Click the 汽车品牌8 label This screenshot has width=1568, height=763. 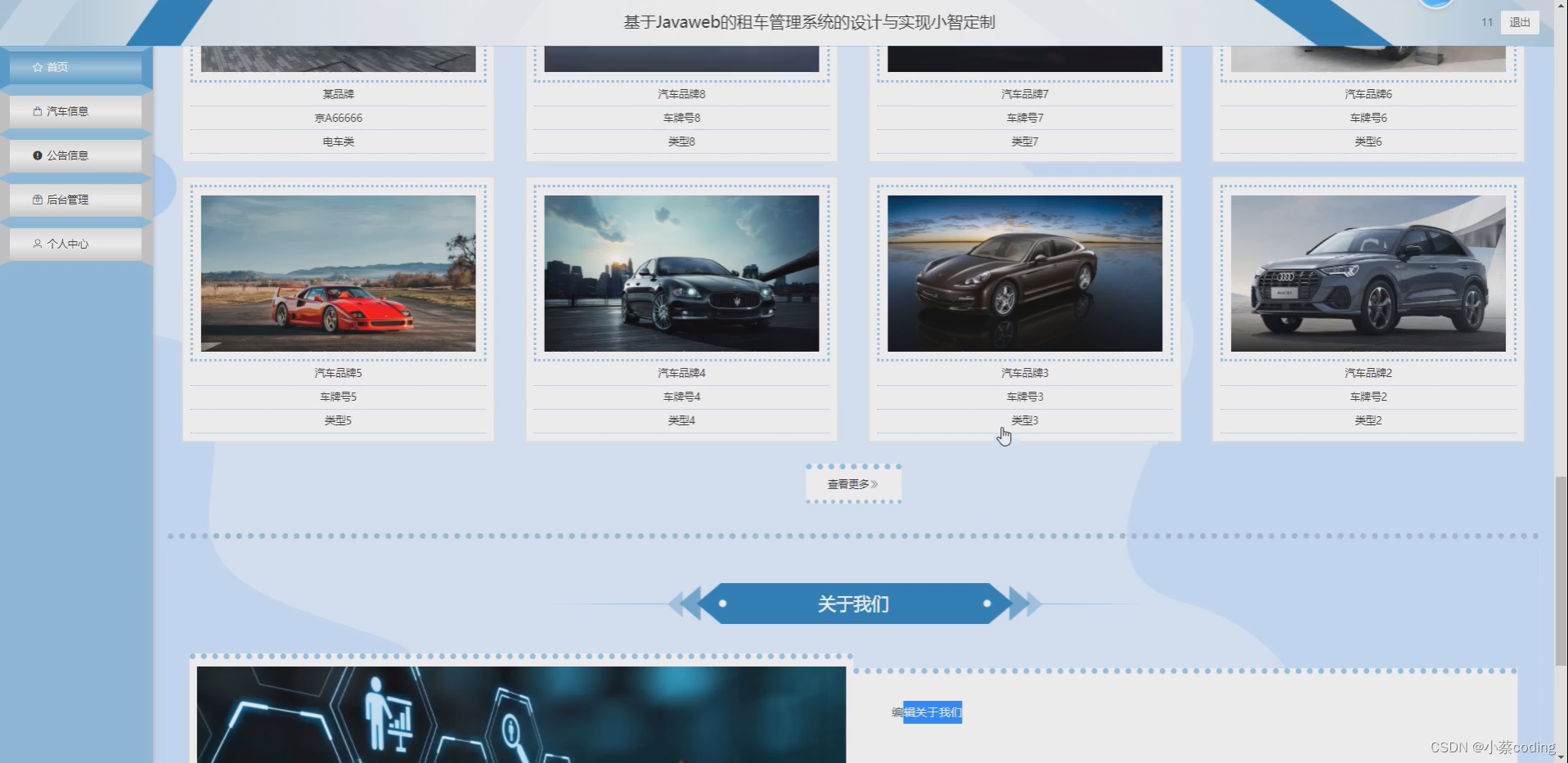681,94
